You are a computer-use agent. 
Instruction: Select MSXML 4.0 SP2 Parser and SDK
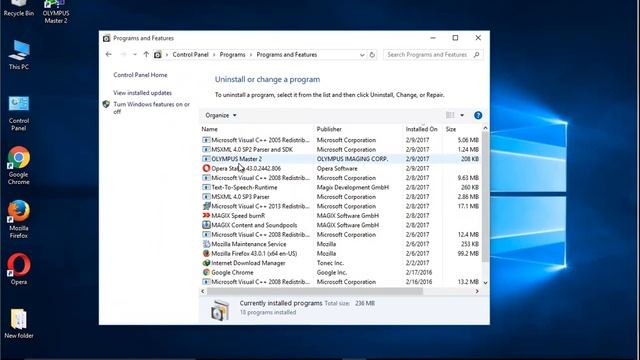(x=340, y=149)
